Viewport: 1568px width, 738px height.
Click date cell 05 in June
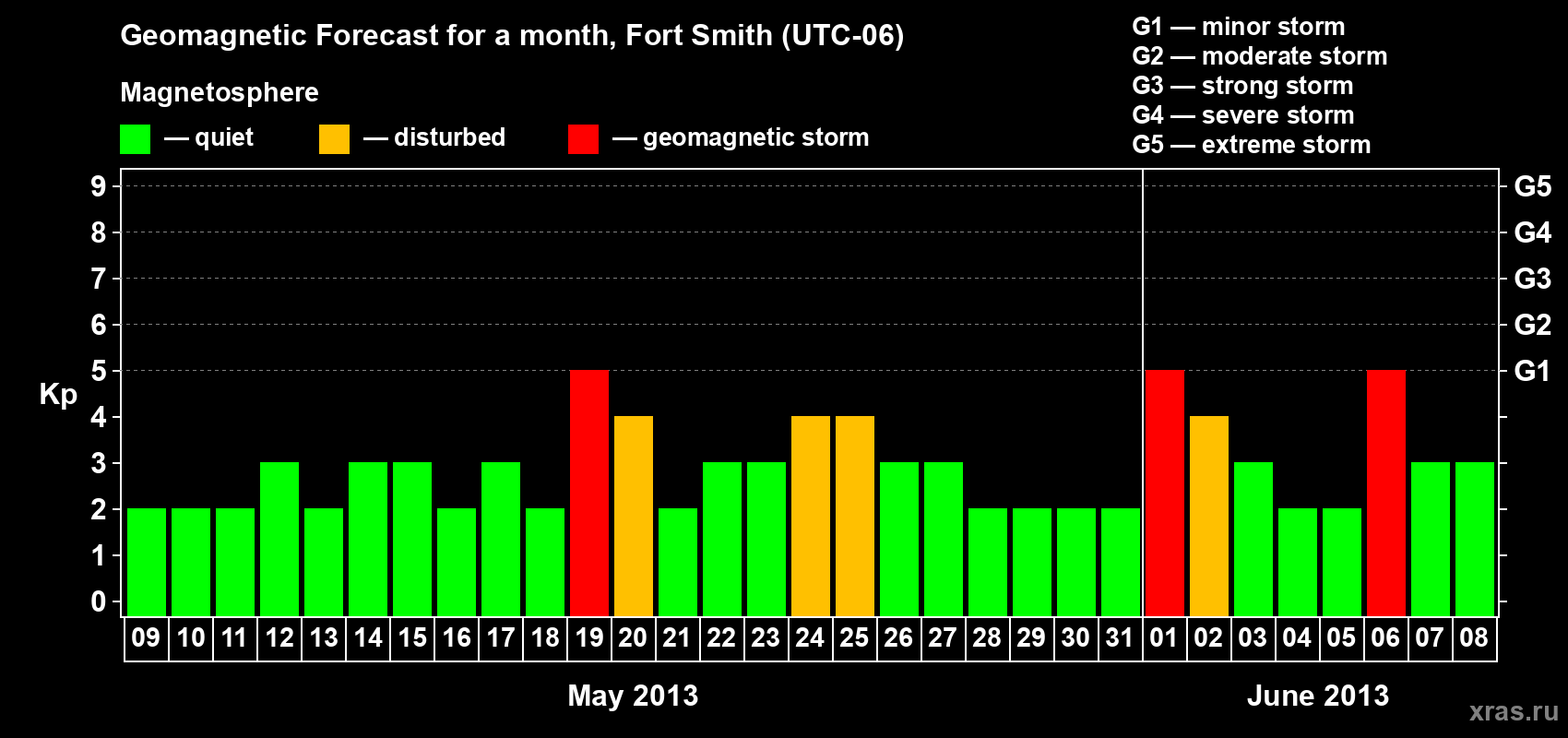[x=1342, y=638]
